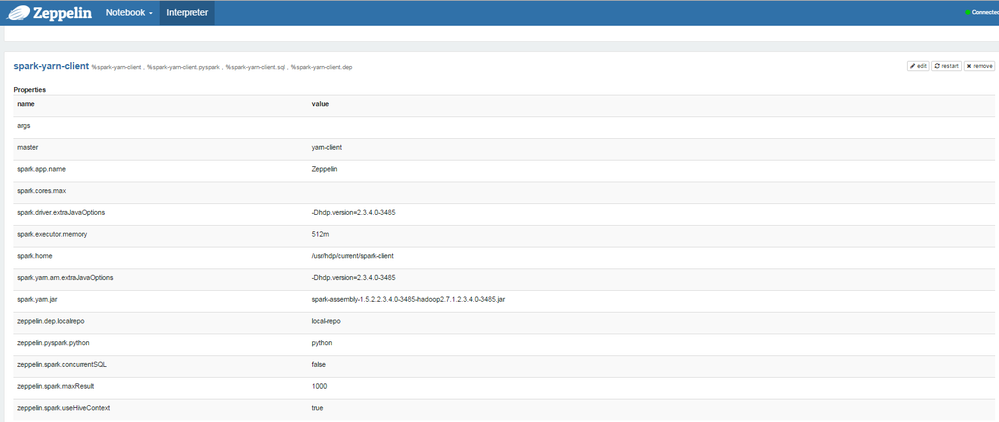
Task: Select the '1000' maxResult value
Action: [320, 386]
